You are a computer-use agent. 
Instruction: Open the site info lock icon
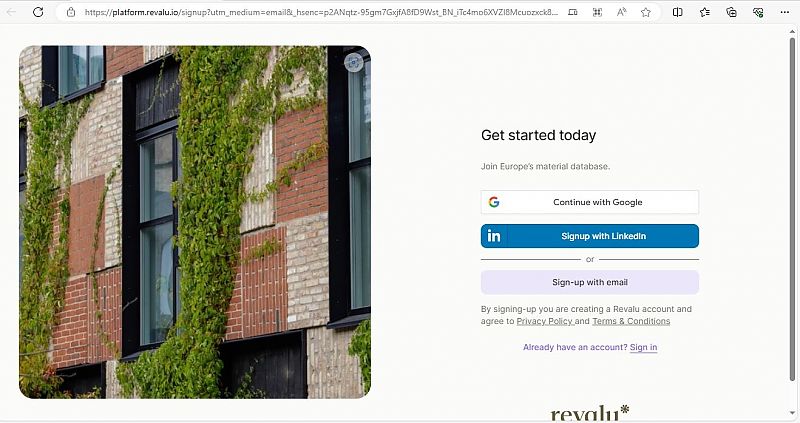71,12
